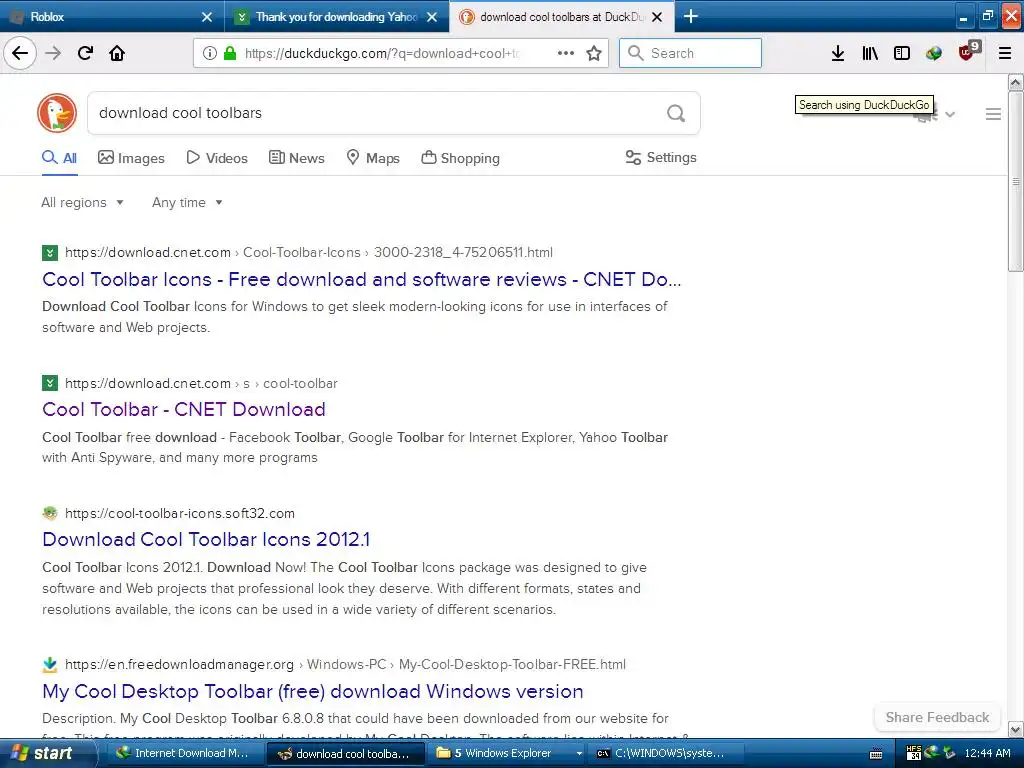Select the Shopping search tab

point(460,158)
